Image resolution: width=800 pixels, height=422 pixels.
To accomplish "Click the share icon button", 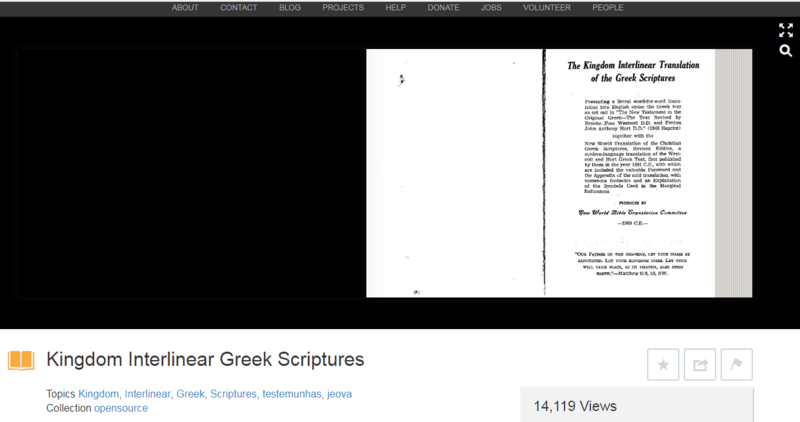I will coord(700,365).
